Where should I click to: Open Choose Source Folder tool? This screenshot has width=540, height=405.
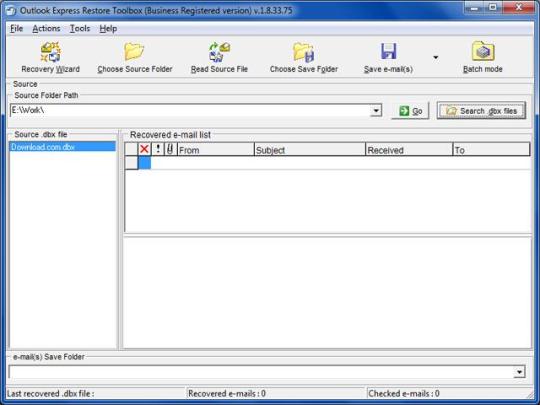coord(135,57)
